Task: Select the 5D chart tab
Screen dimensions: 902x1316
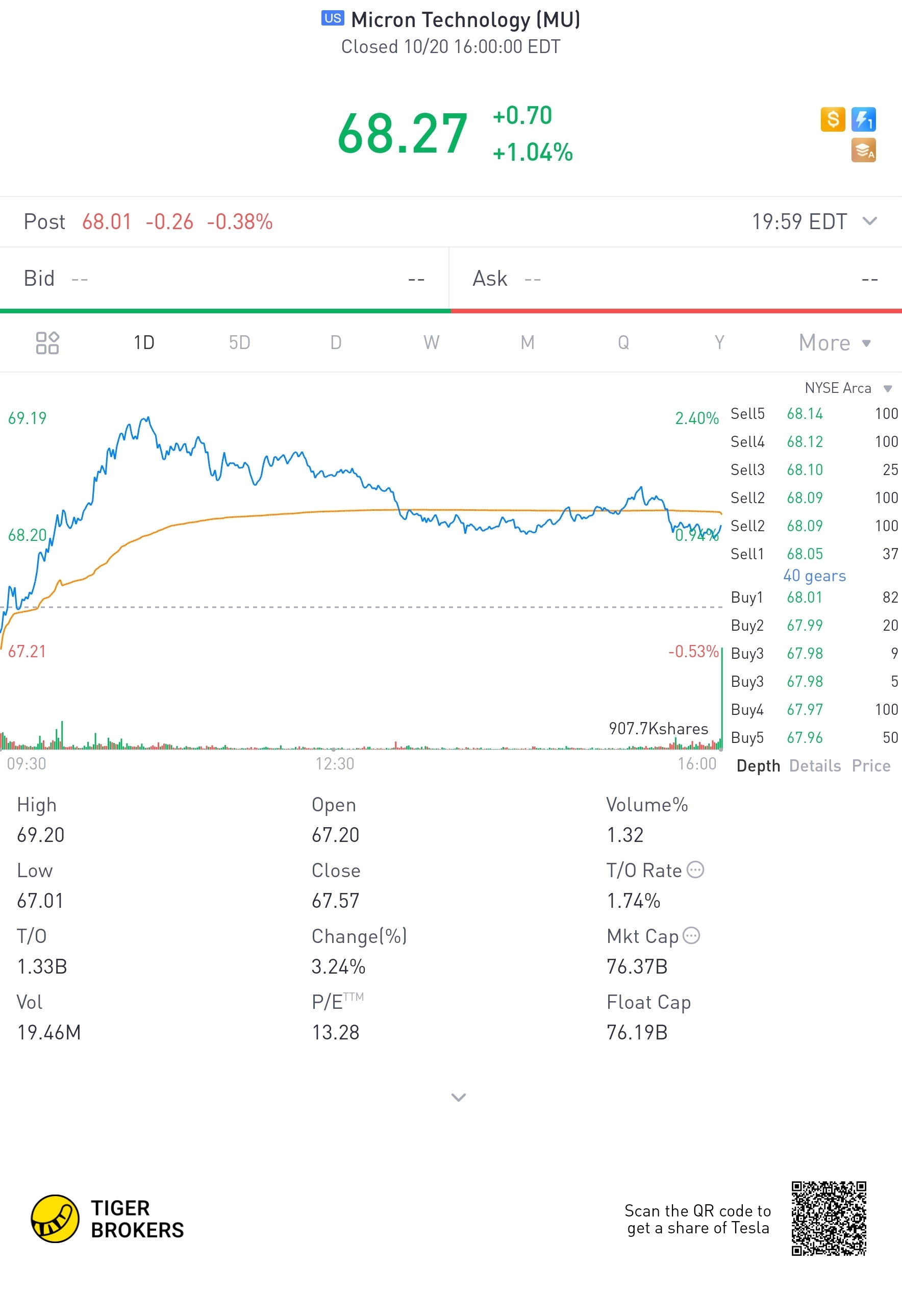Action: pos(239,342)
